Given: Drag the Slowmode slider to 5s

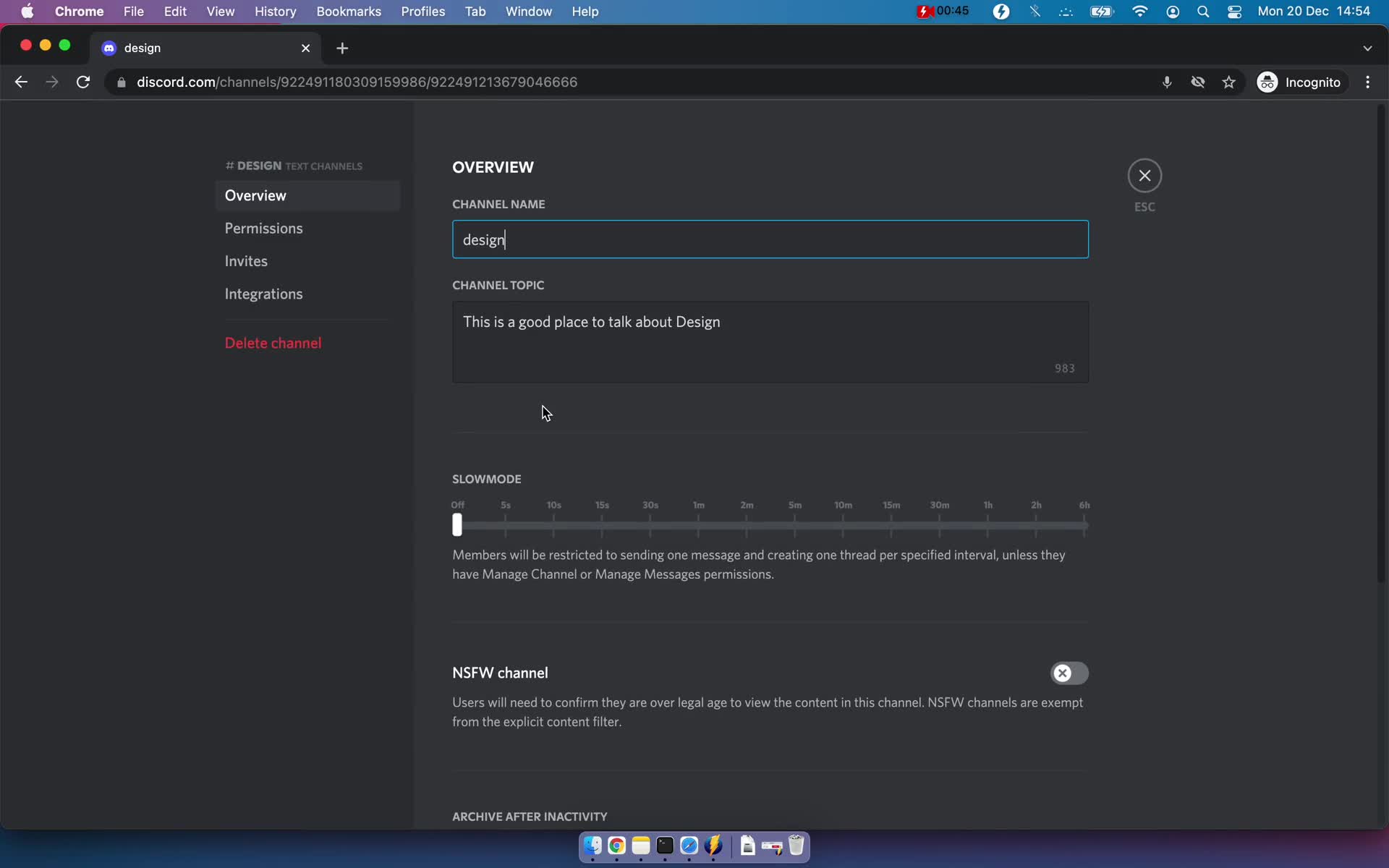Looking at the screenshot, I should pos(505,524).
